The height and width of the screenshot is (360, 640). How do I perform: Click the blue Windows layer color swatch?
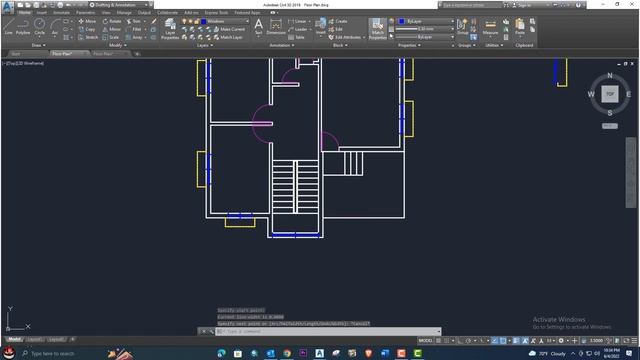pos(204,21)
